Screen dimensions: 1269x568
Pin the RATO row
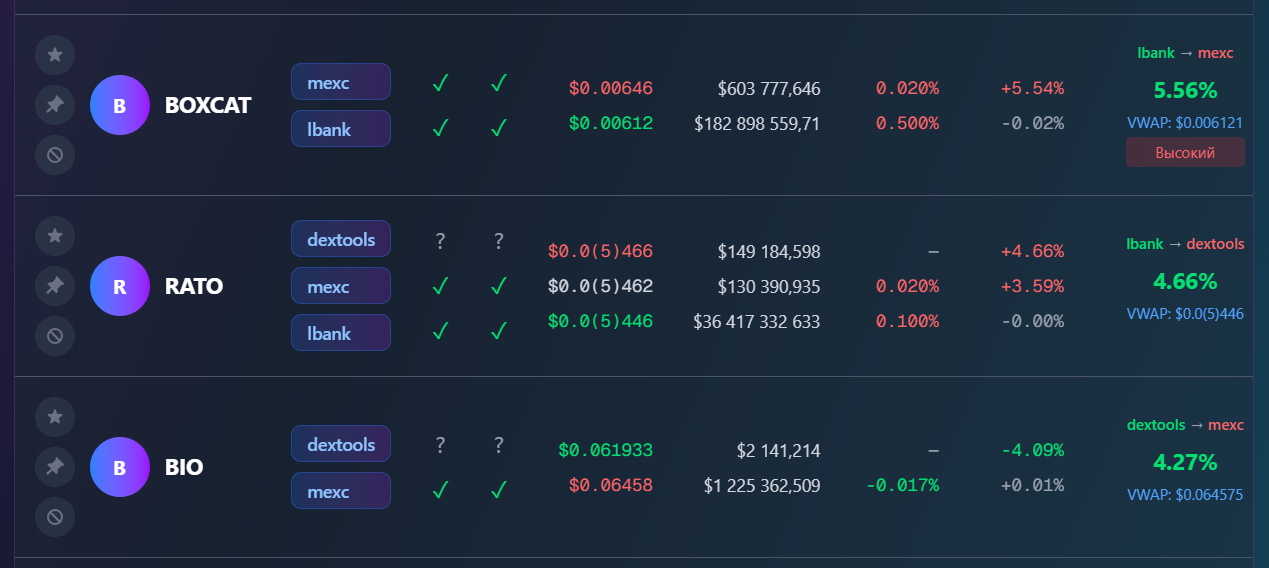55,286
